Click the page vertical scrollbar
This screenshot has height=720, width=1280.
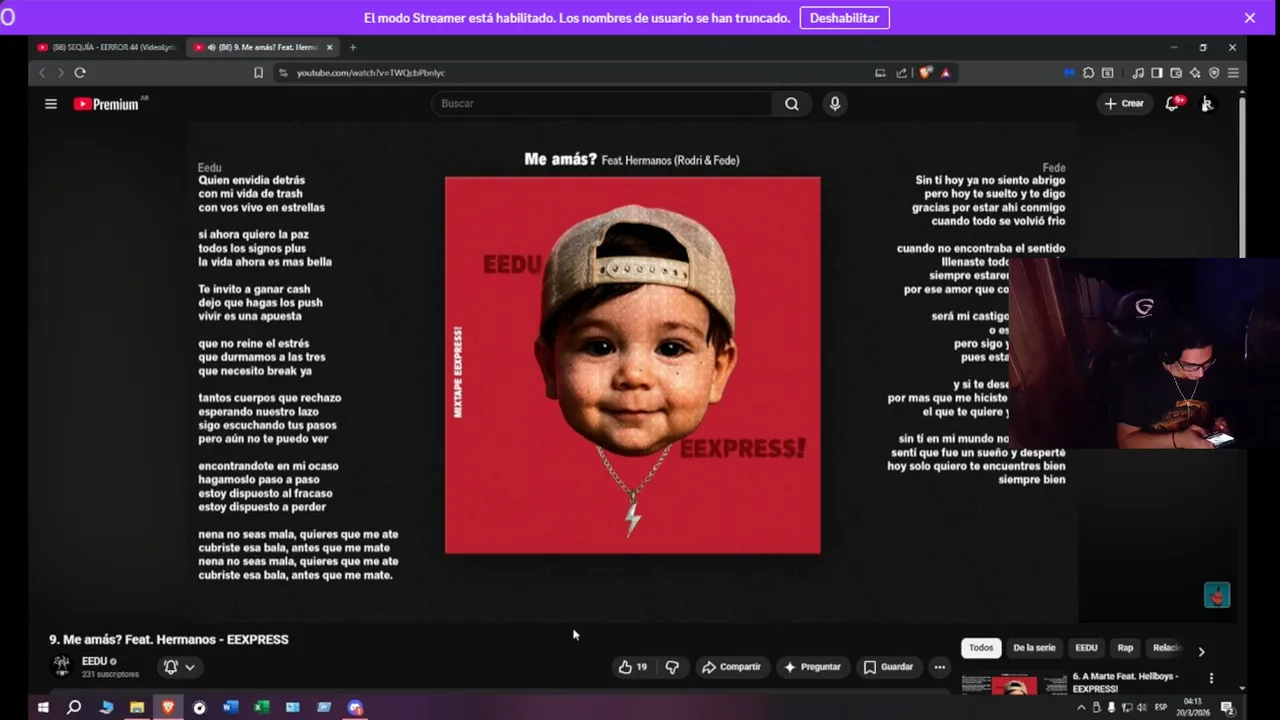(x=1242, y=178)
